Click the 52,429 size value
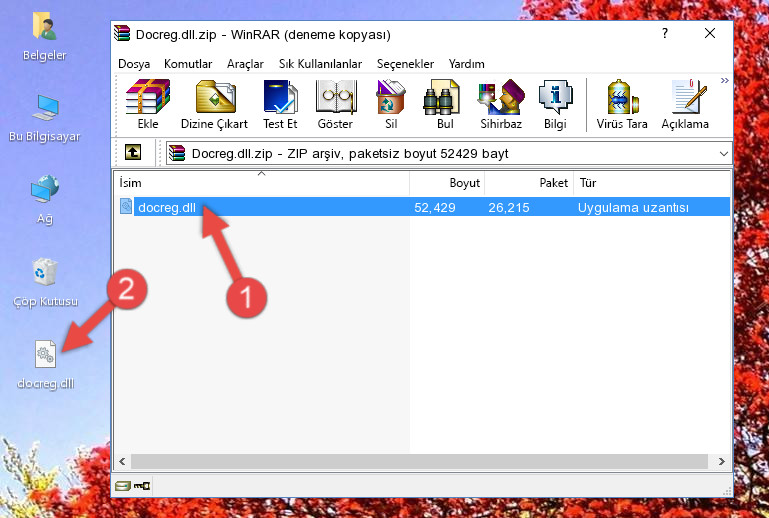This screenshot has height=518, width=769. 435,207
